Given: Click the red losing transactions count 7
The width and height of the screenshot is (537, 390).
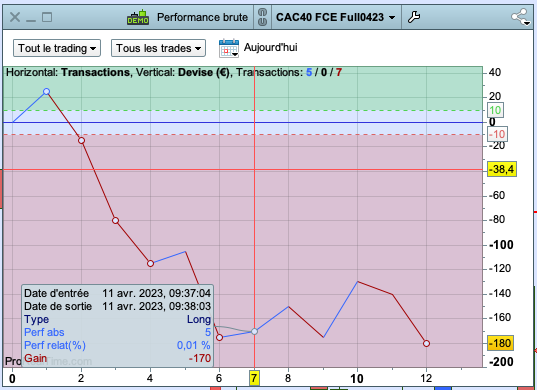Looking at the screenshot, I should 339,73.
